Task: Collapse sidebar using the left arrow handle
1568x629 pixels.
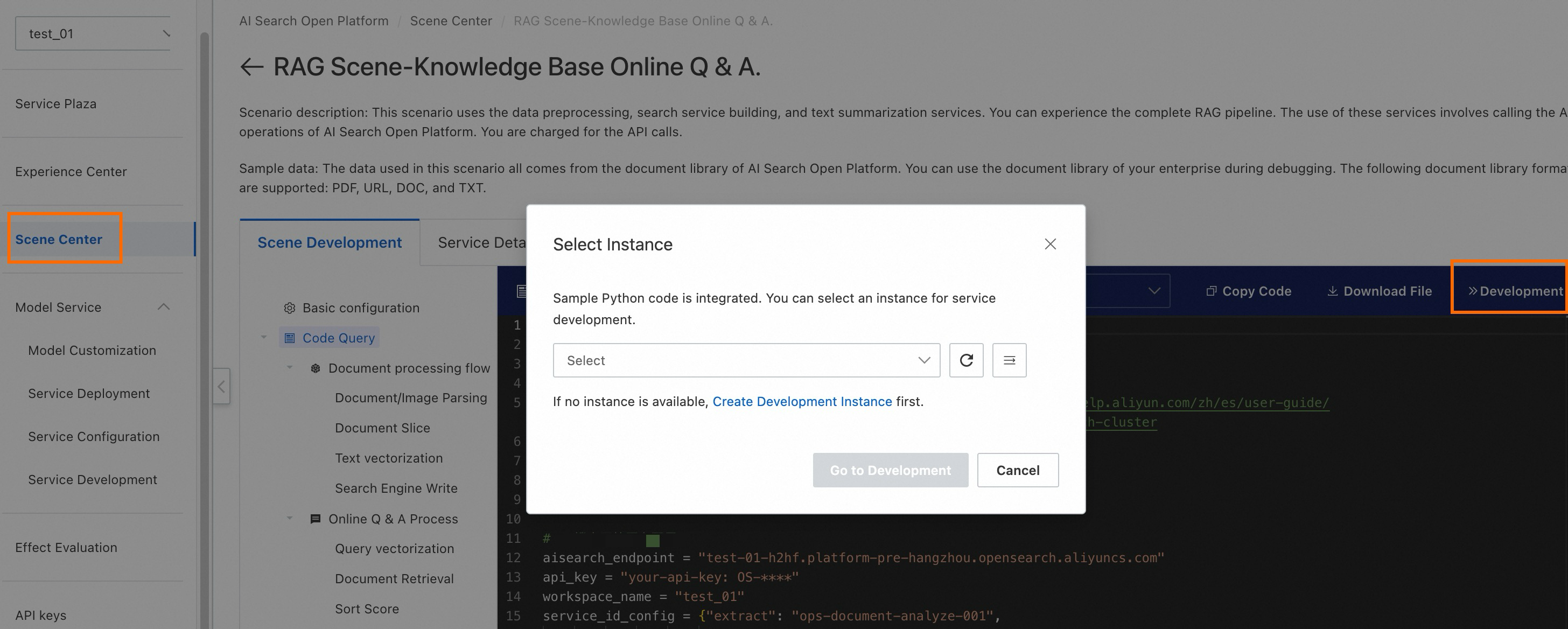Action: 221,386
